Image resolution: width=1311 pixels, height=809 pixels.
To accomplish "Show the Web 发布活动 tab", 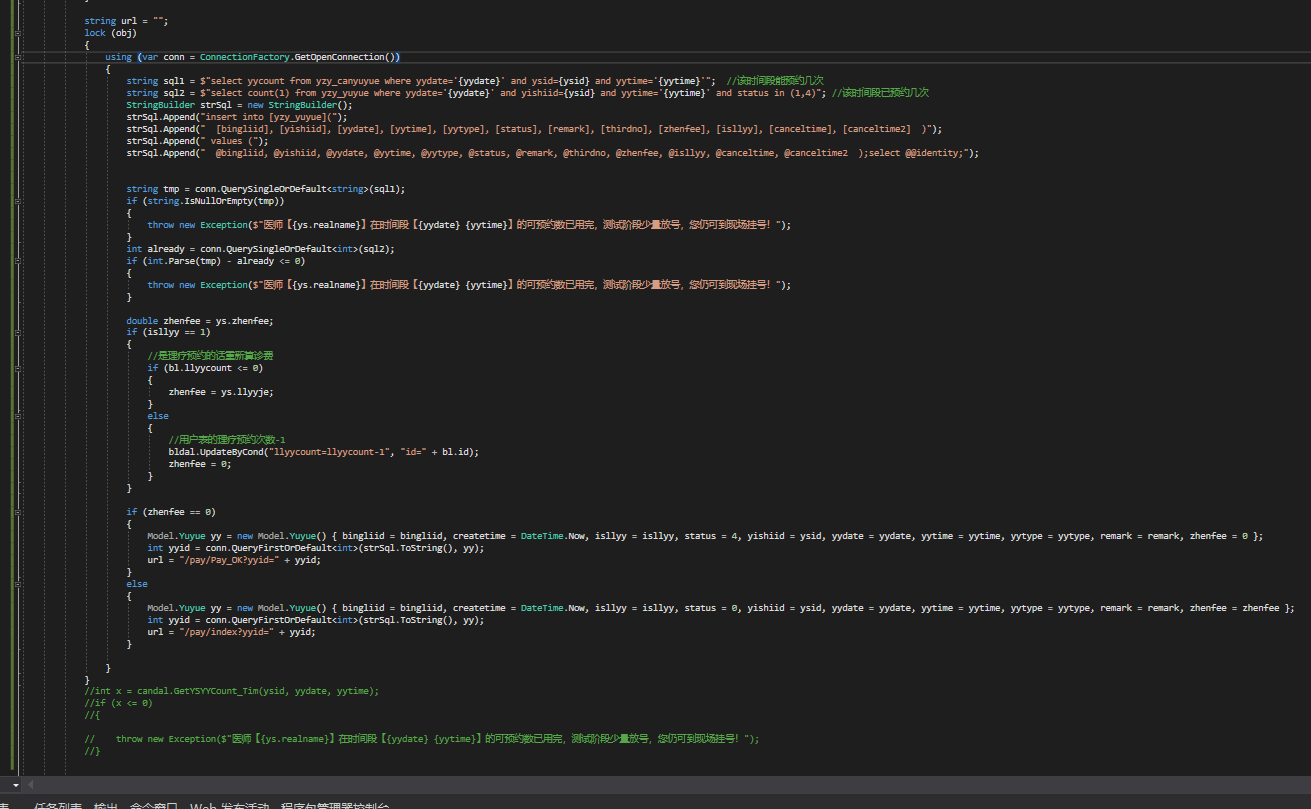I will [x=230, y=806].
